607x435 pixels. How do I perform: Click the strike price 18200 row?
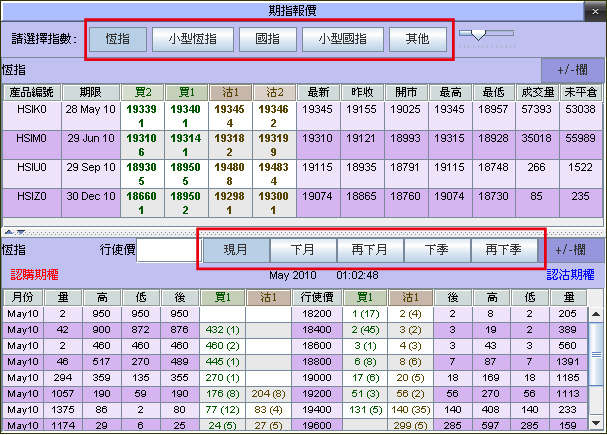[x=295, y=314]
